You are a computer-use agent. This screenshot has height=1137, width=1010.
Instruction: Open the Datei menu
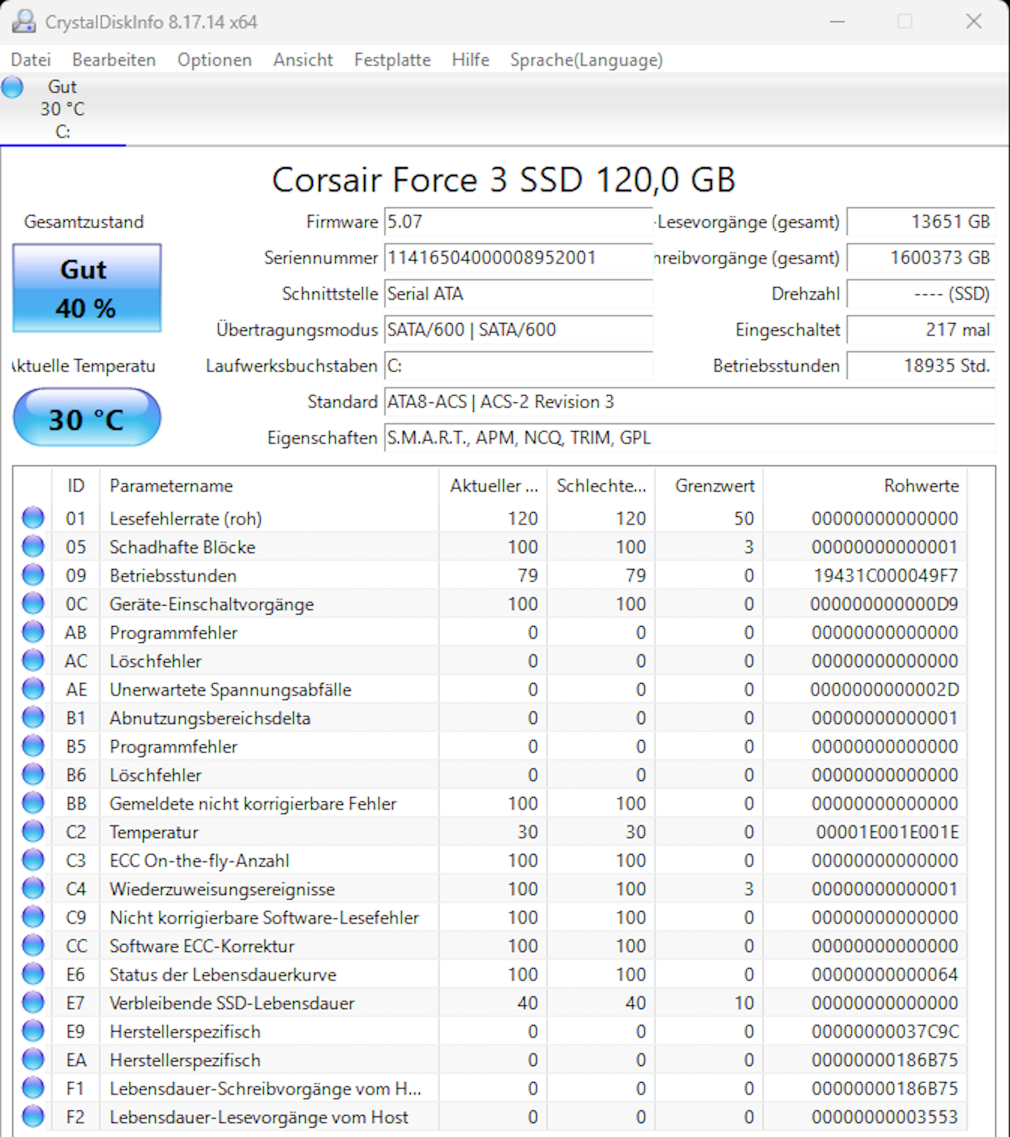[x=30, y=60]
